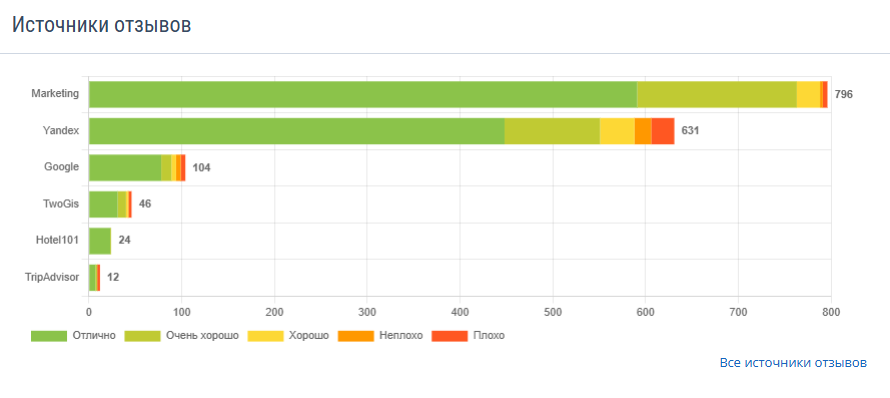Click the TripAdvisor bar
Viewport: 890px width, 398px height.
94,278
